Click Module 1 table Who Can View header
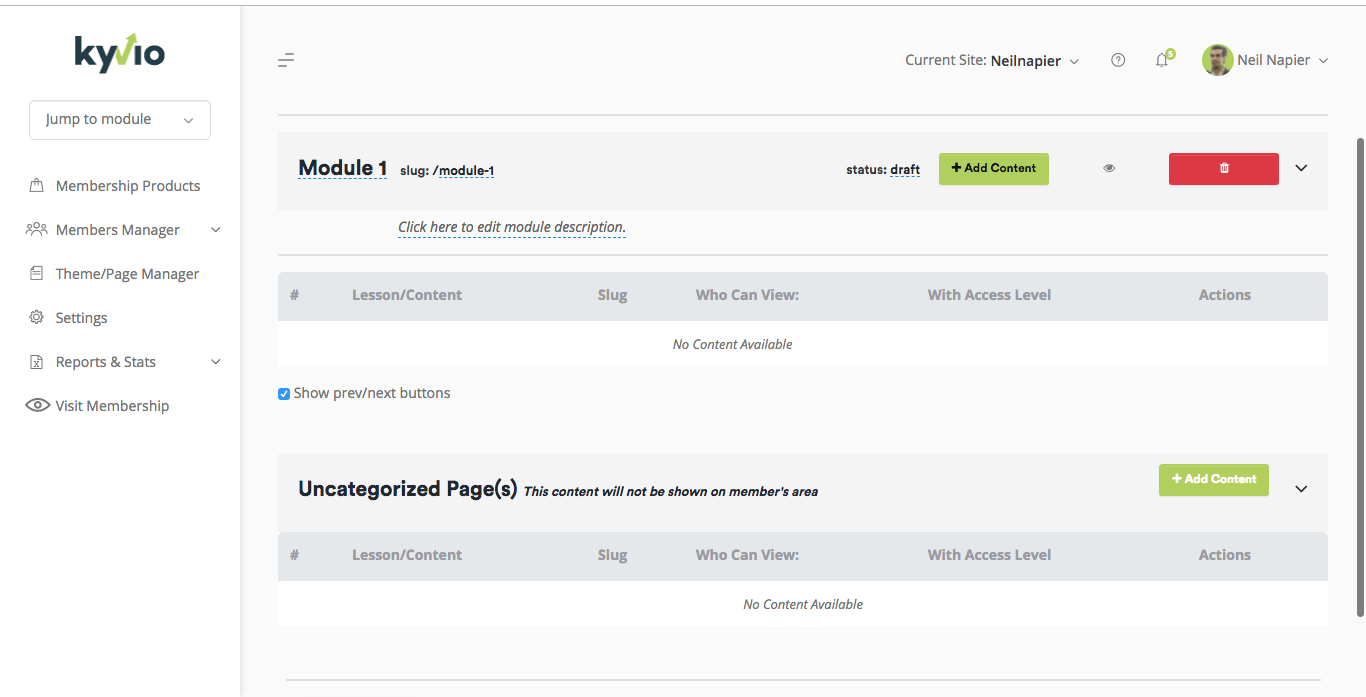This screenshot has width=1366, height=697. tap(747, 295)
